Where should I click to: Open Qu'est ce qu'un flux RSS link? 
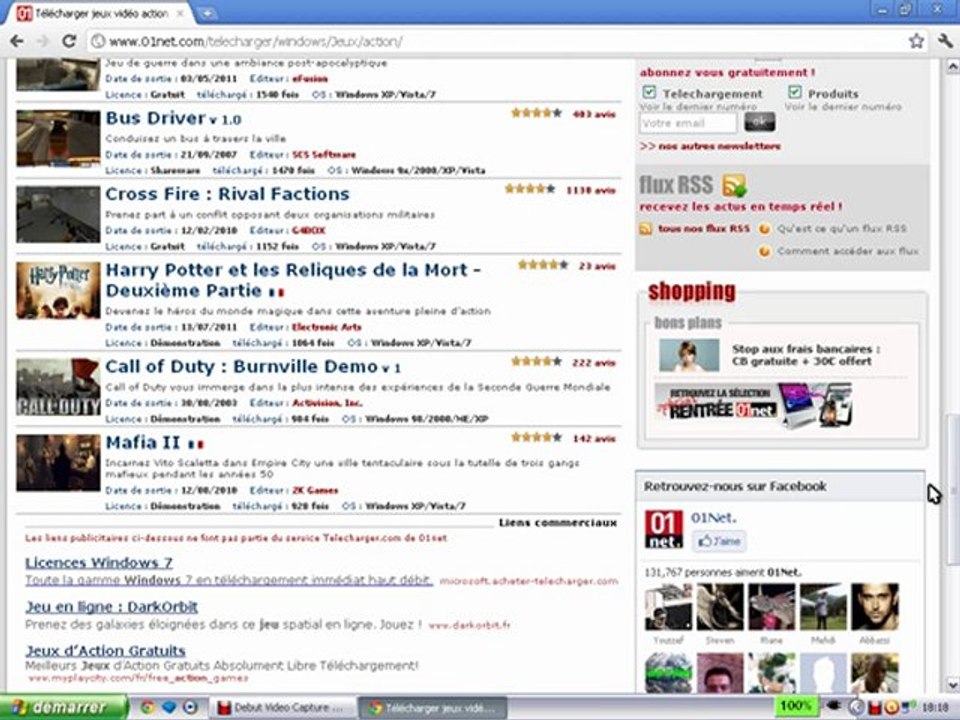pos(842,228)
